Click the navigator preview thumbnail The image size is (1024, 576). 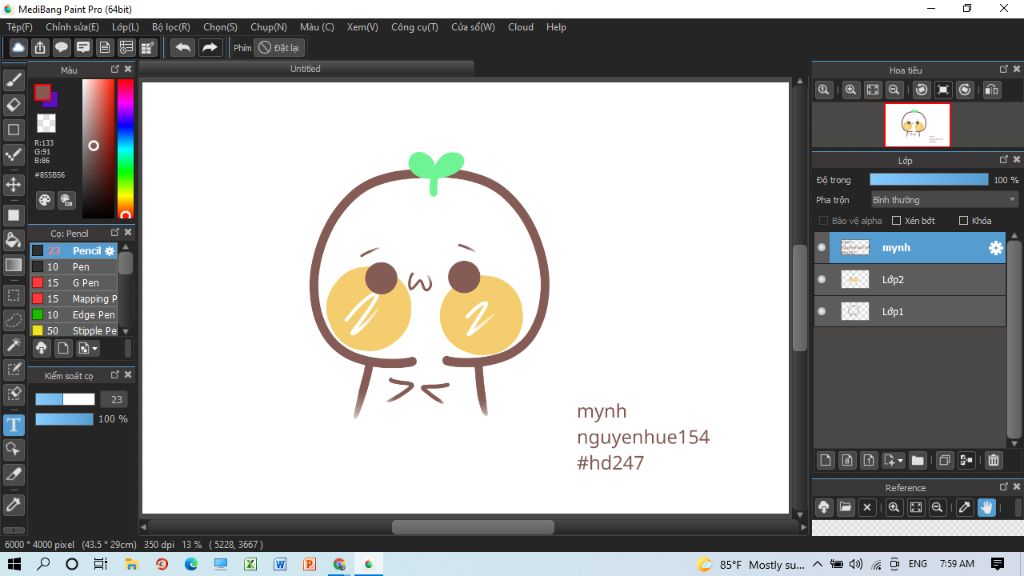coord(917,125)
